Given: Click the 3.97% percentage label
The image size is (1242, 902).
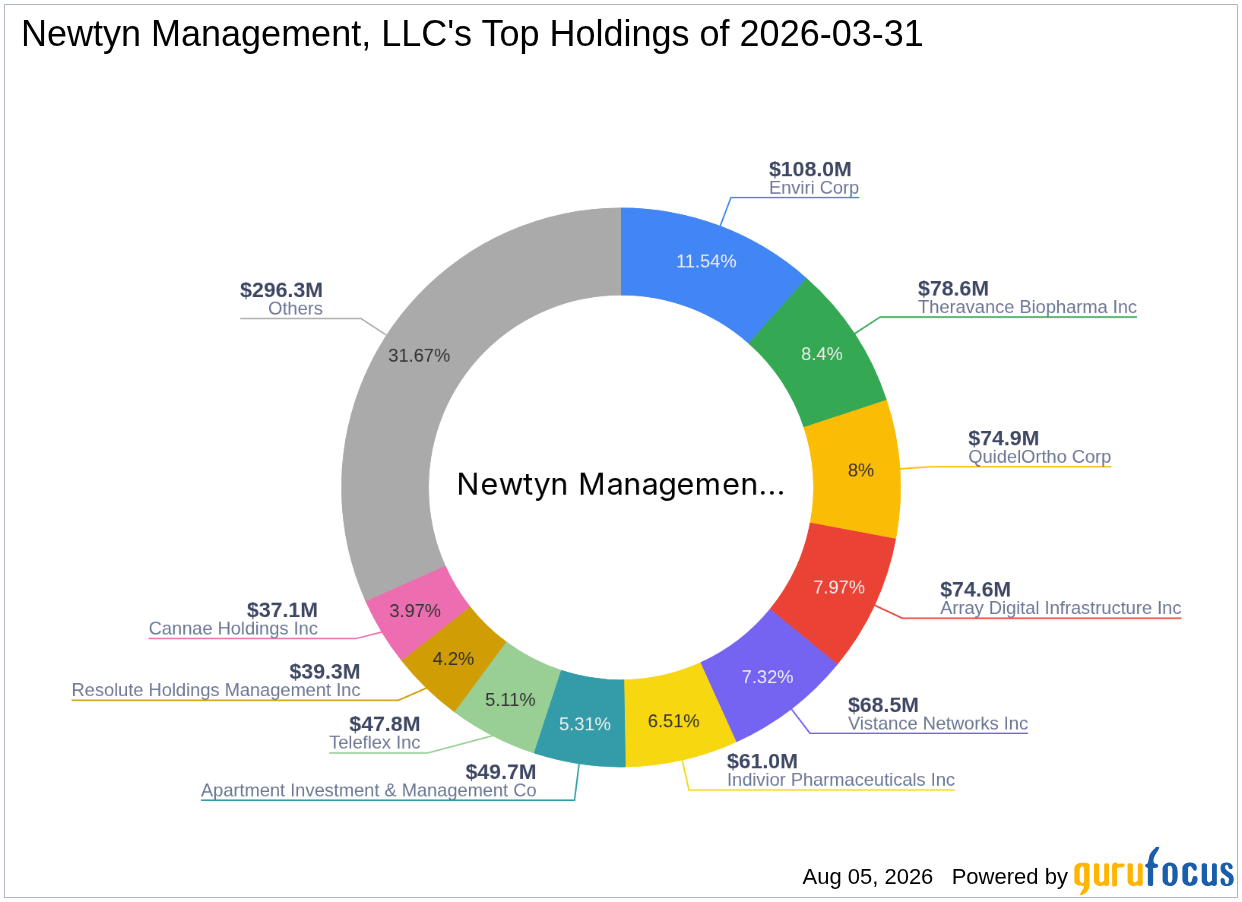Looking at the screenshot, I should pos(415,610).
